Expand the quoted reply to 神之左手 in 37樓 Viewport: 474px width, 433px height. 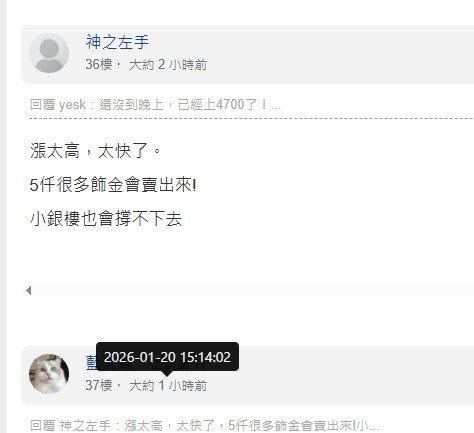click(x=204, y=425)
